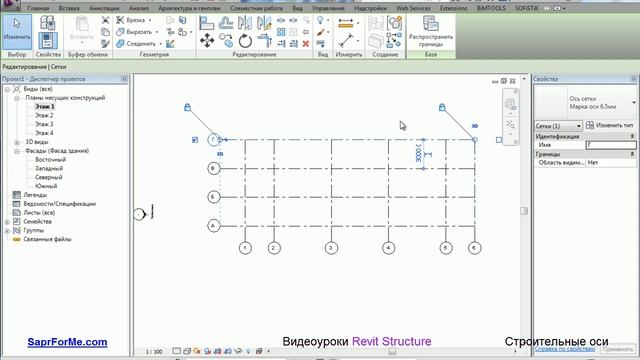Open Ведомости/Спецификации in project browser
The height and width of the screenshot is (360, 640).
[x=59, y=204]
